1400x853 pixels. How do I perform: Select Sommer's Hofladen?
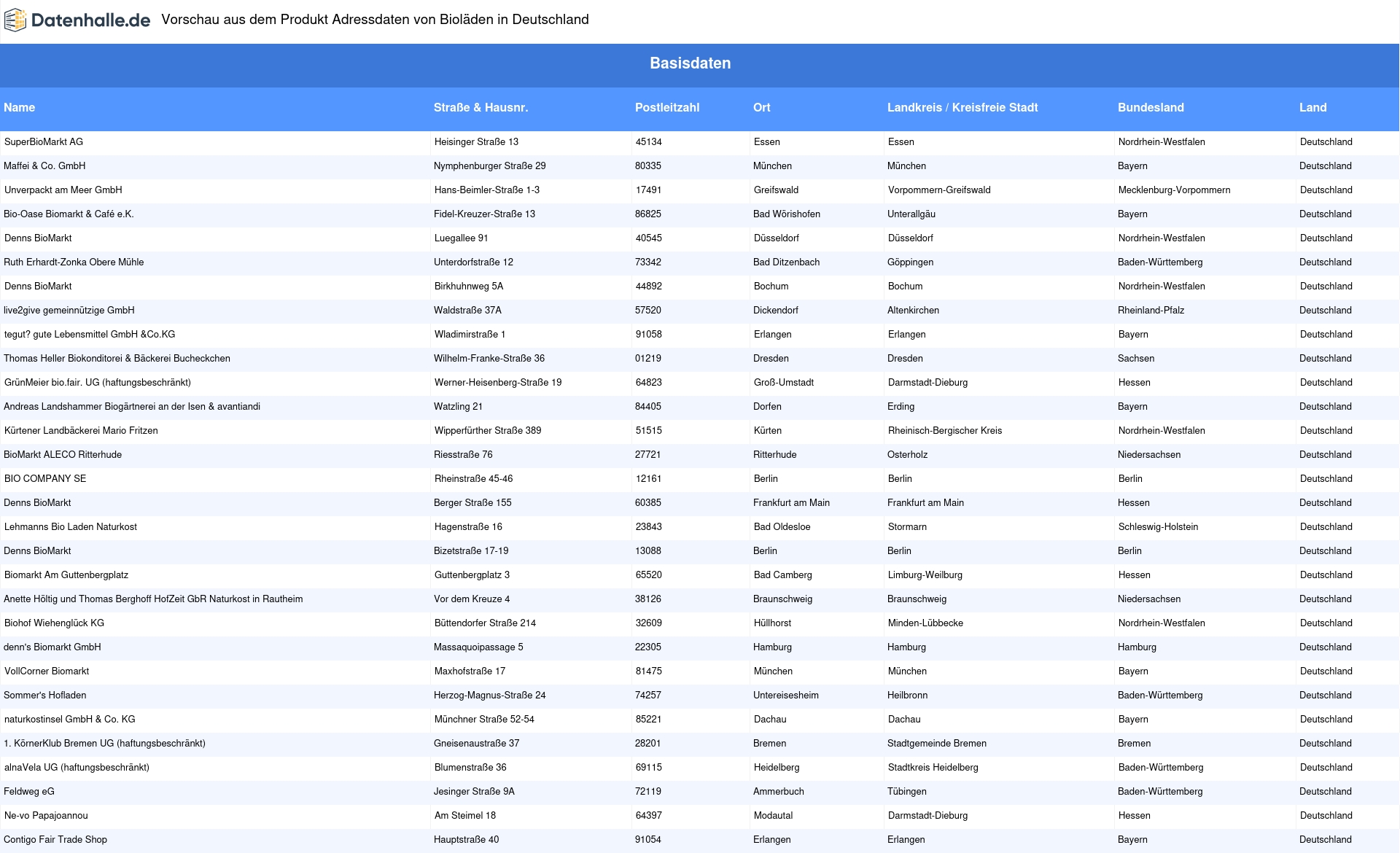pyautogui.click(x=45, y=696)
